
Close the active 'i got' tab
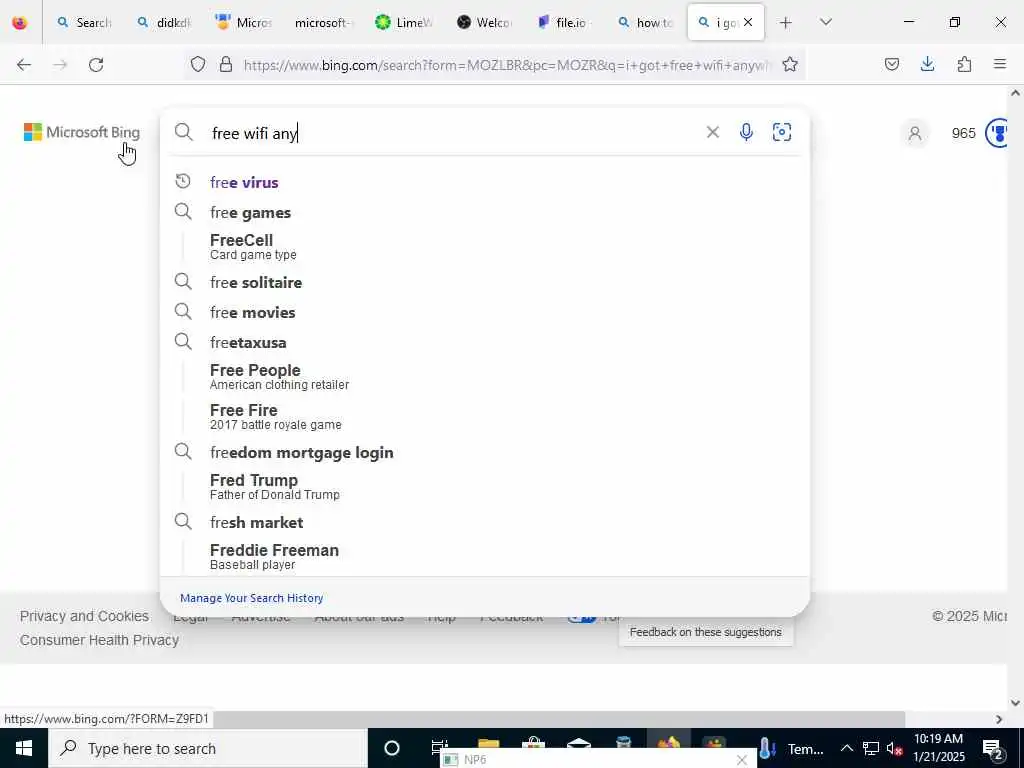(x=748, y=23)
